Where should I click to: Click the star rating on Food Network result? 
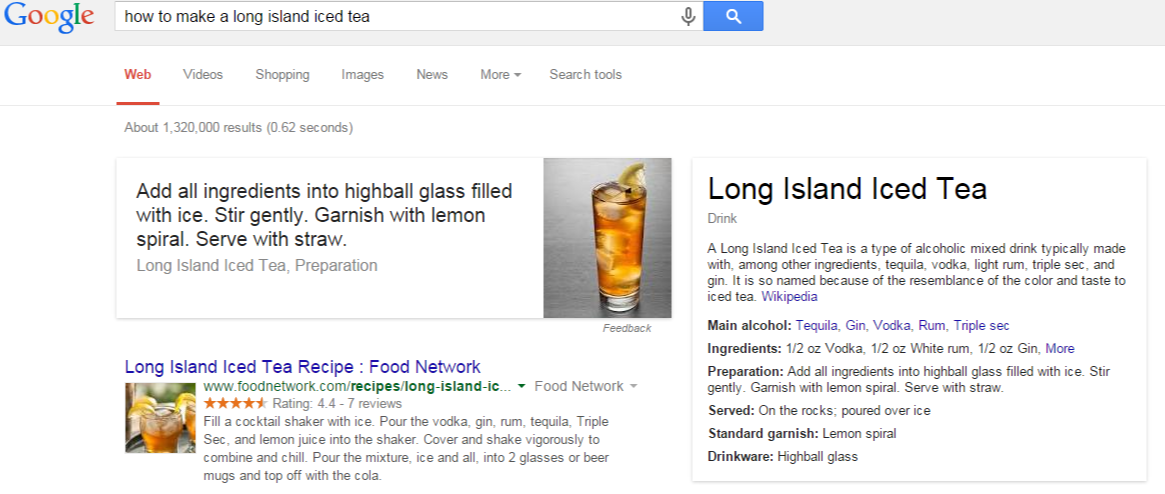[235, 404]
